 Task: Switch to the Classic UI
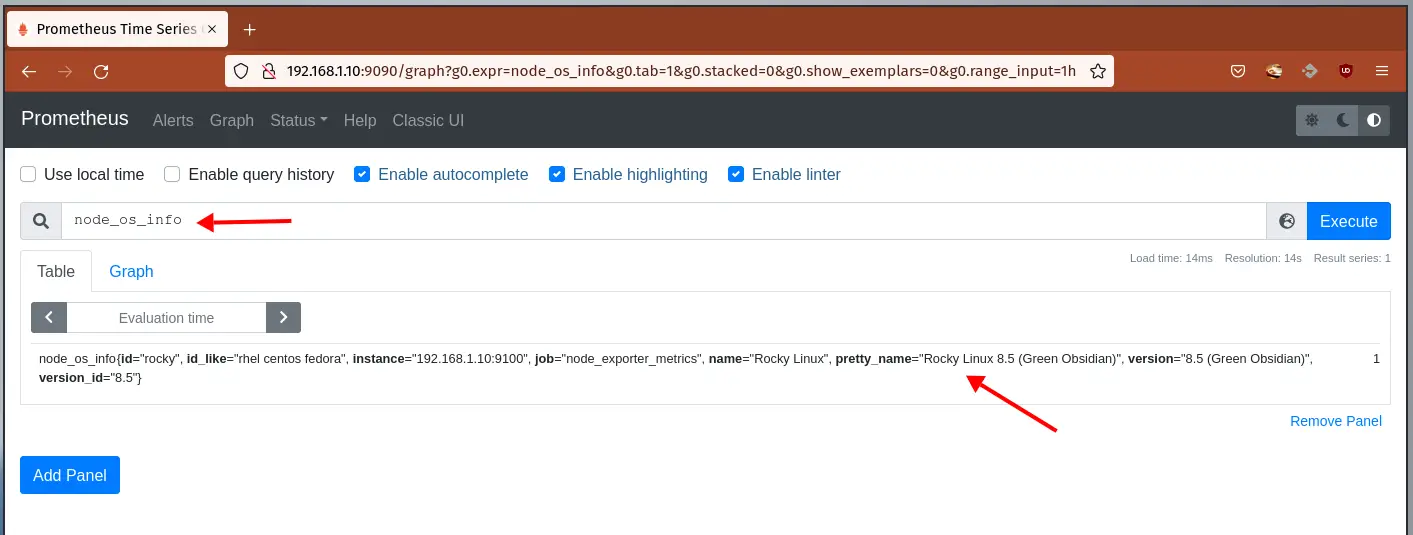point(428,120)
